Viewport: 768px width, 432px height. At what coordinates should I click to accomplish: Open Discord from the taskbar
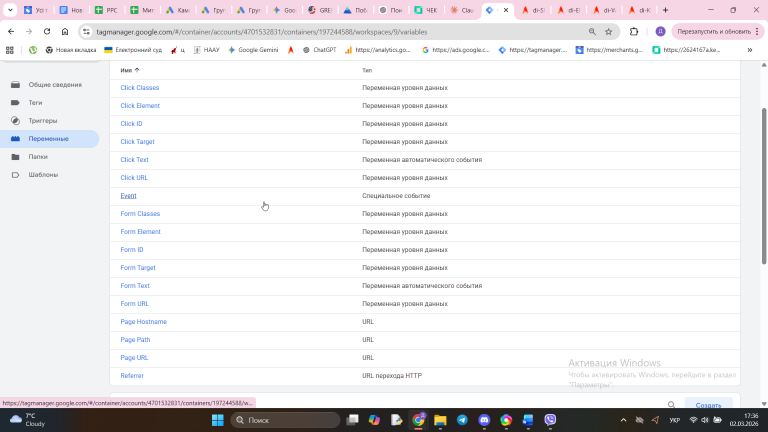pyautogui.click(x=484, y=420)
